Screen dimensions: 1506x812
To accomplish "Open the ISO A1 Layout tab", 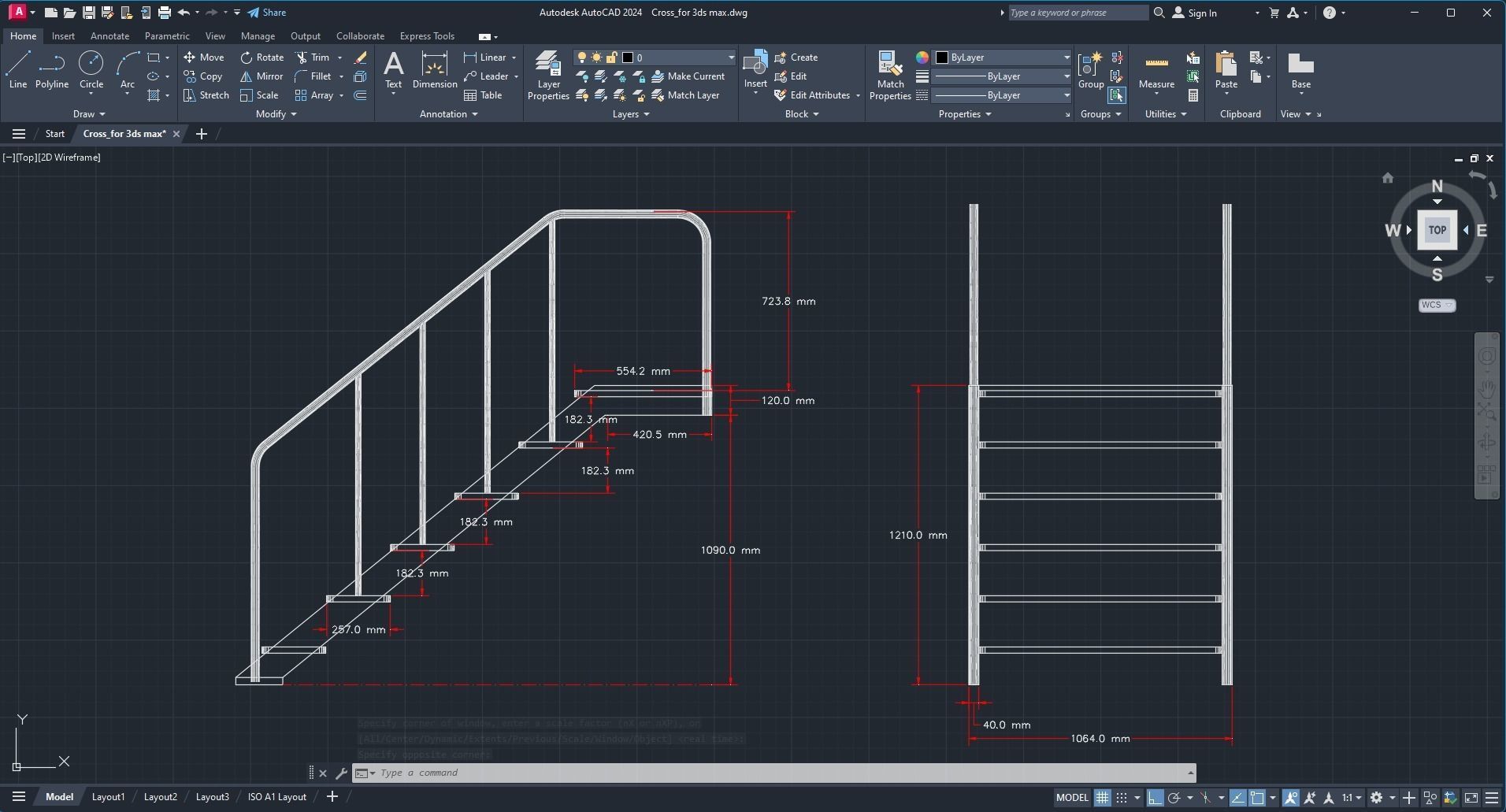I will point(276,797).
